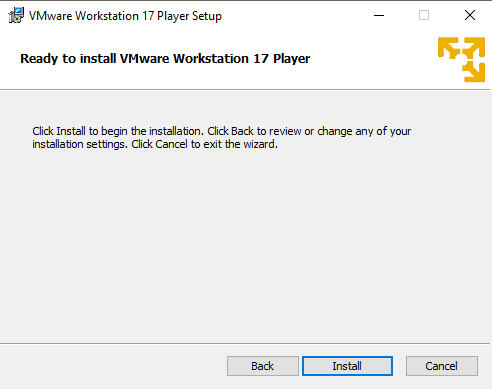Click the divider line below the header
Image resolution: width=492 pixels, height=389 pixels.
[x=245, y=89]
